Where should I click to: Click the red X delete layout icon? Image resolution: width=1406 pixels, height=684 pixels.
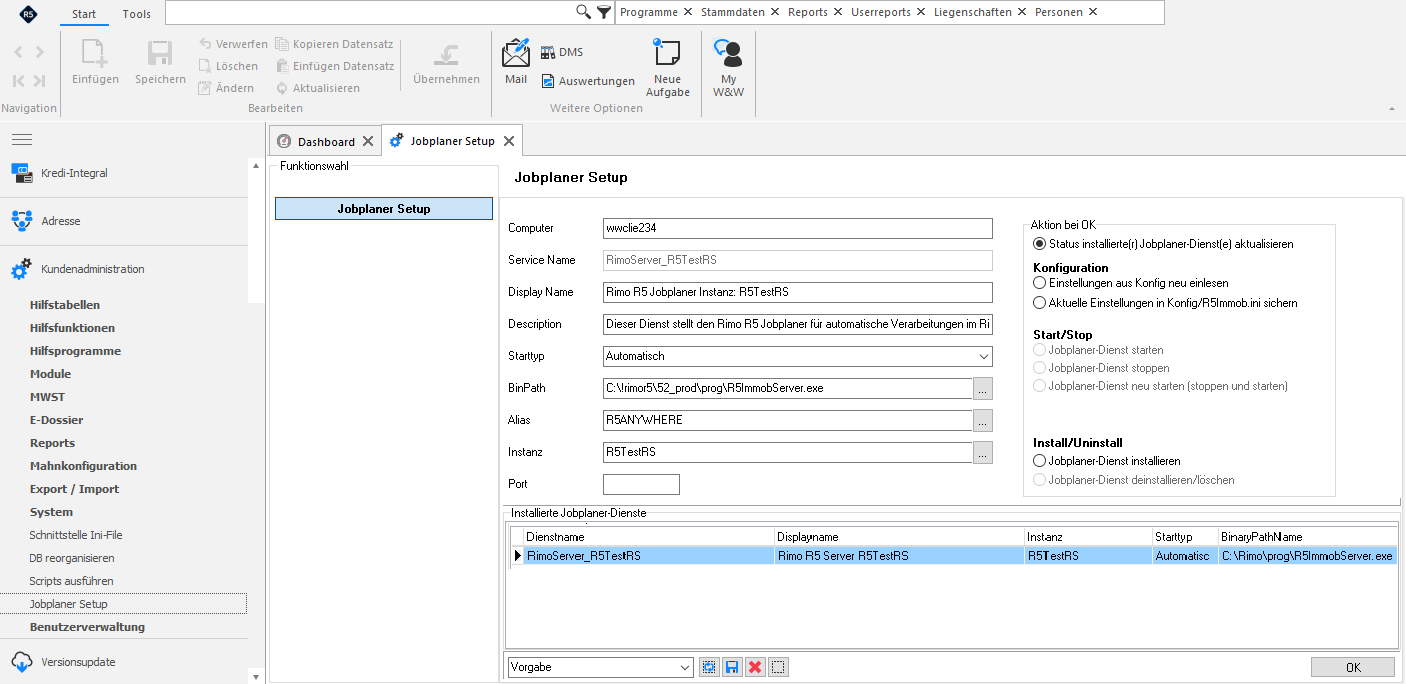point(755,667)
